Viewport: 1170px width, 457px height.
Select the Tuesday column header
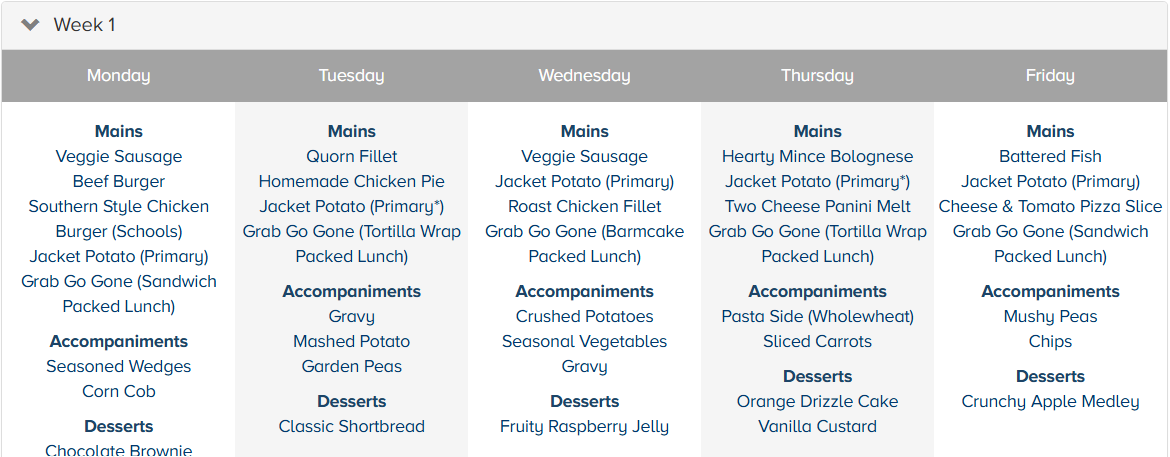pyautogui.click(x=352, y=76)
